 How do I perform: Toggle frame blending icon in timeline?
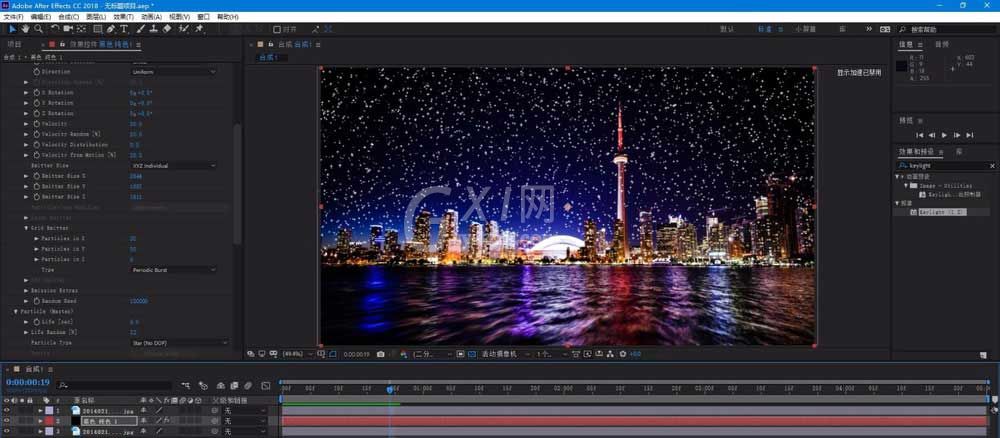pos(234,386)
